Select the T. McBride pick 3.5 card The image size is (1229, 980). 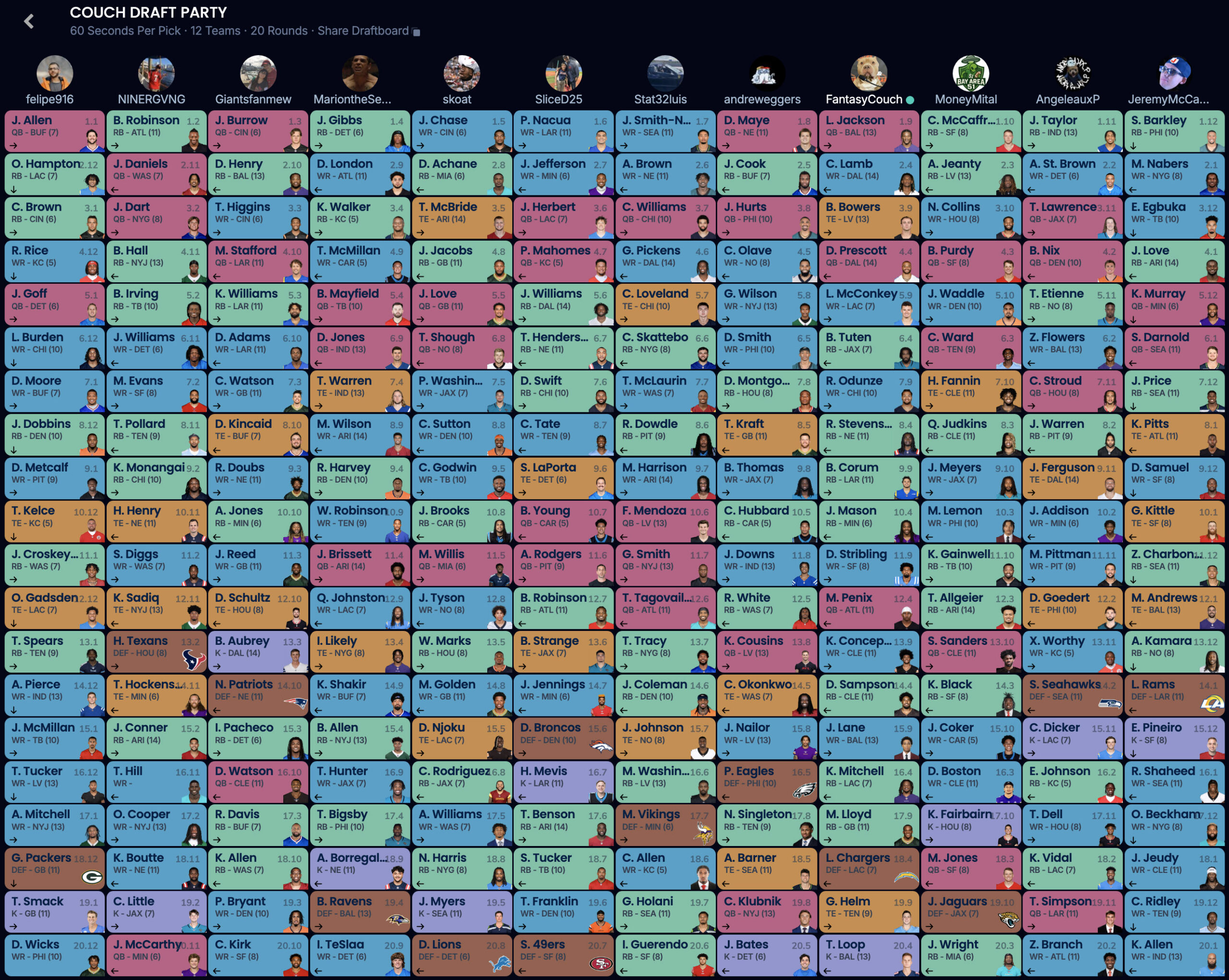click(462, 218)
